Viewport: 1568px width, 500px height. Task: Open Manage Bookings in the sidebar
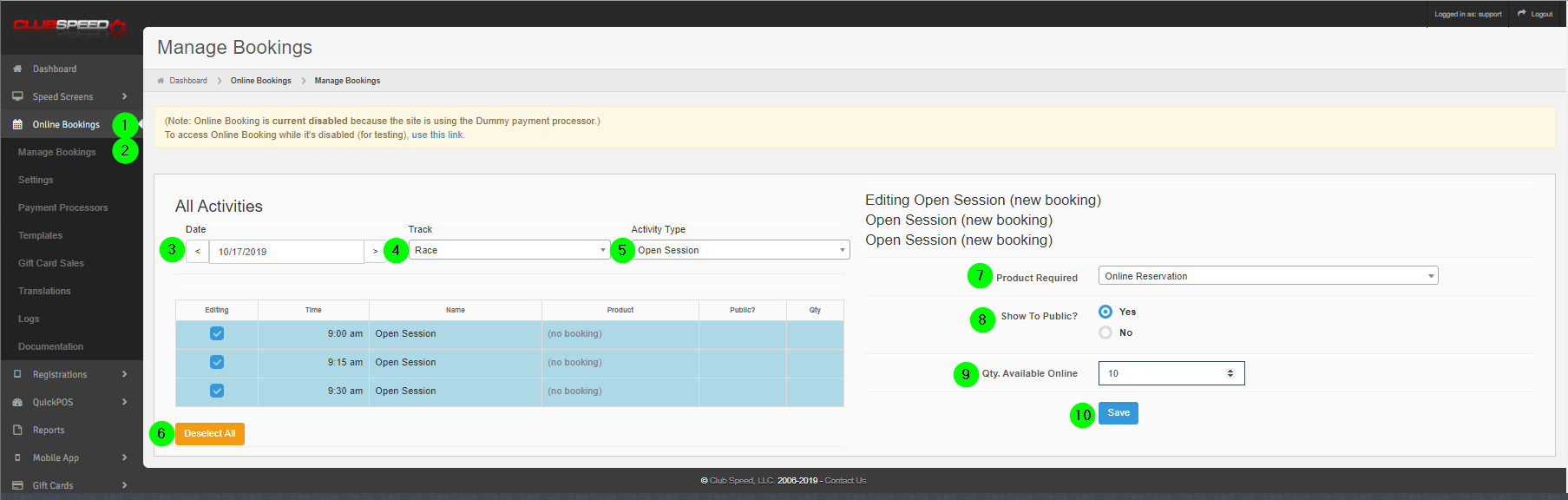pyautogui.click(x=57, y=152)
